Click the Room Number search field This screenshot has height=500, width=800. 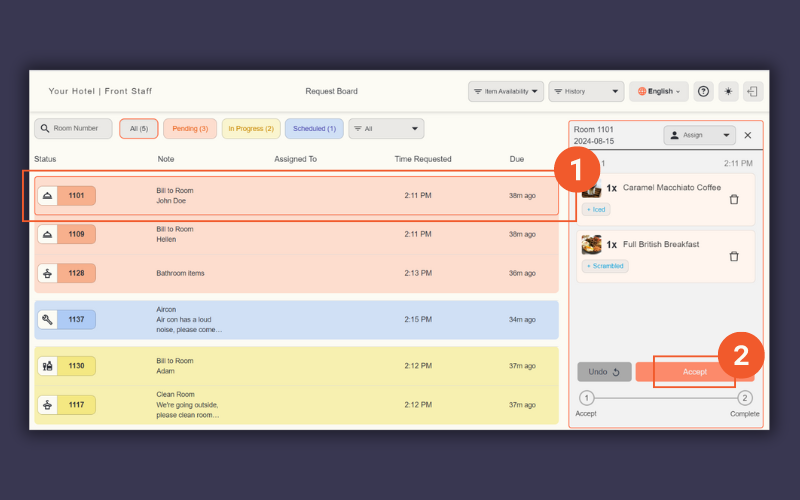(74, 129)
